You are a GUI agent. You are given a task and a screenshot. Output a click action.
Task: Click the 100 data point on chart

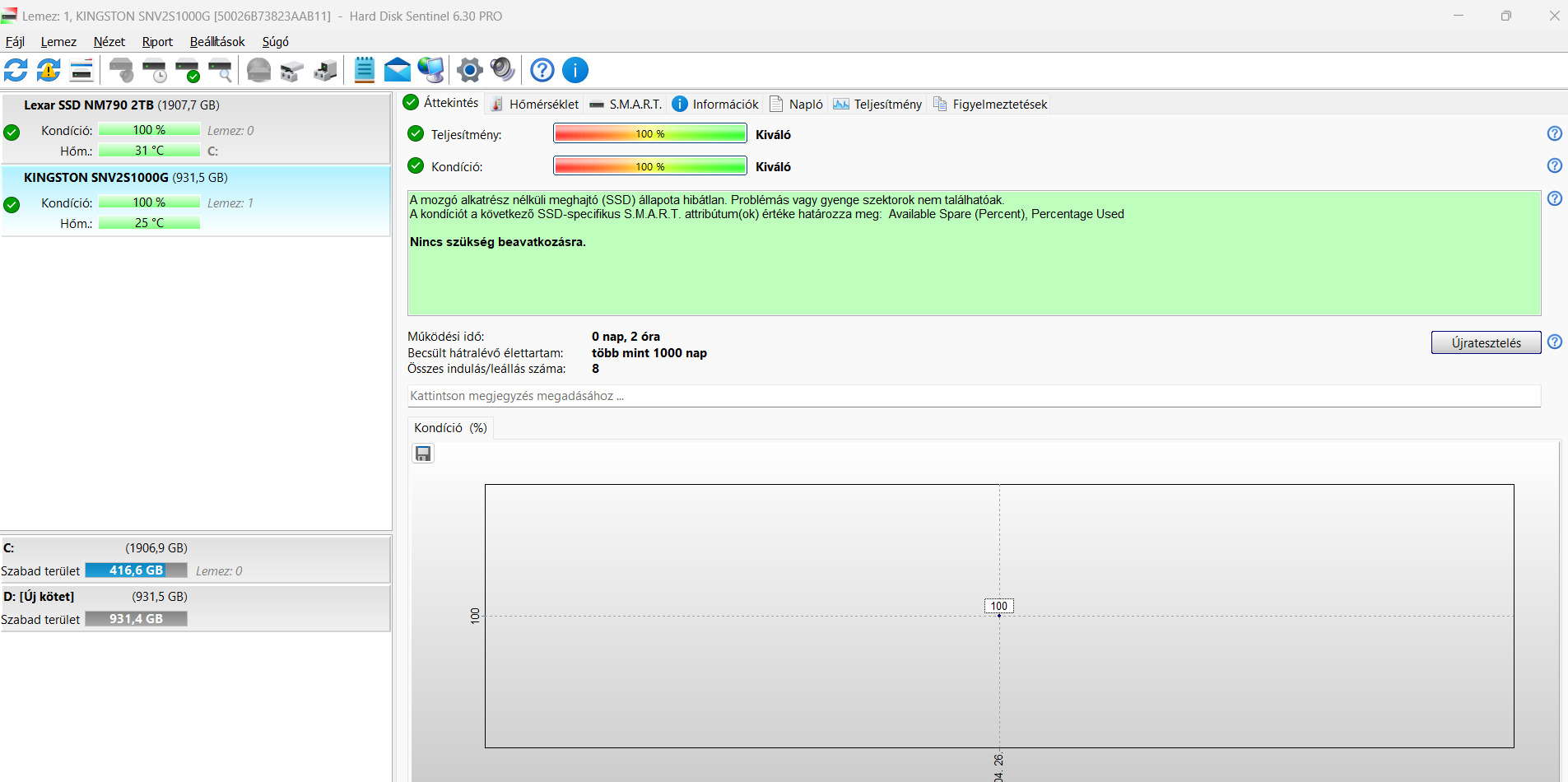pyautogui.click(x=999, y=615)
